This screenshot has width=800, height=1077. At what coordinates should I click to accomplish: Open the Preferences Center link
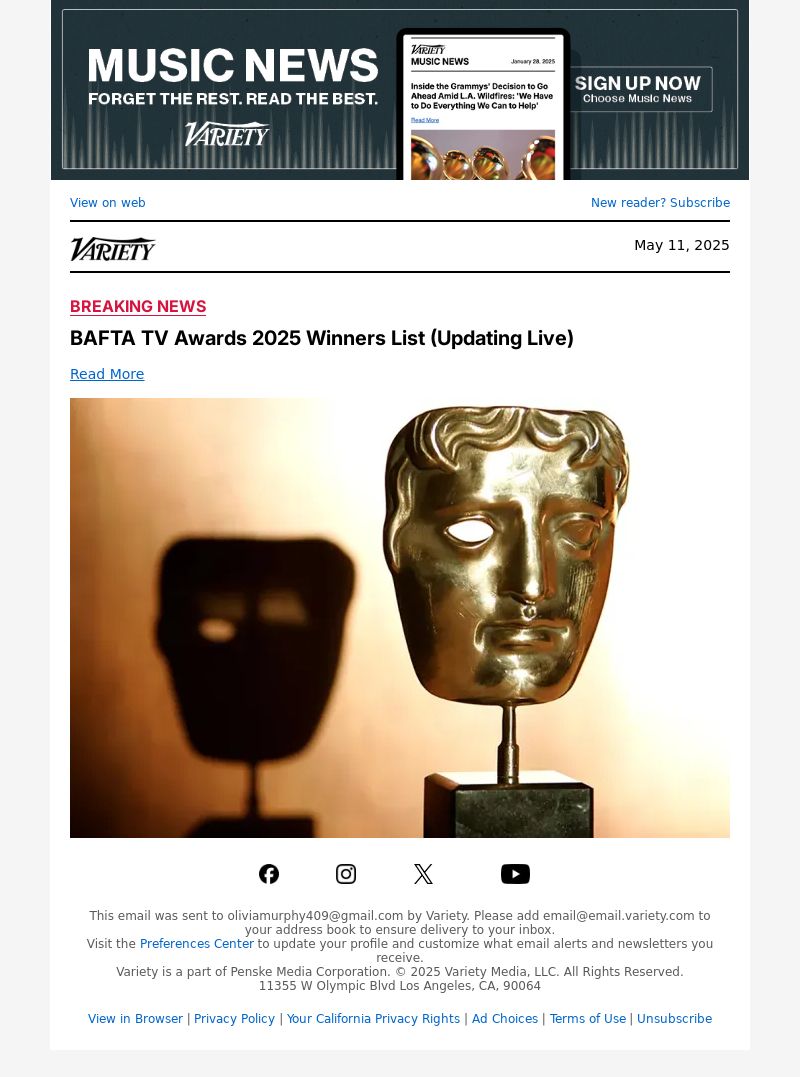196,944
